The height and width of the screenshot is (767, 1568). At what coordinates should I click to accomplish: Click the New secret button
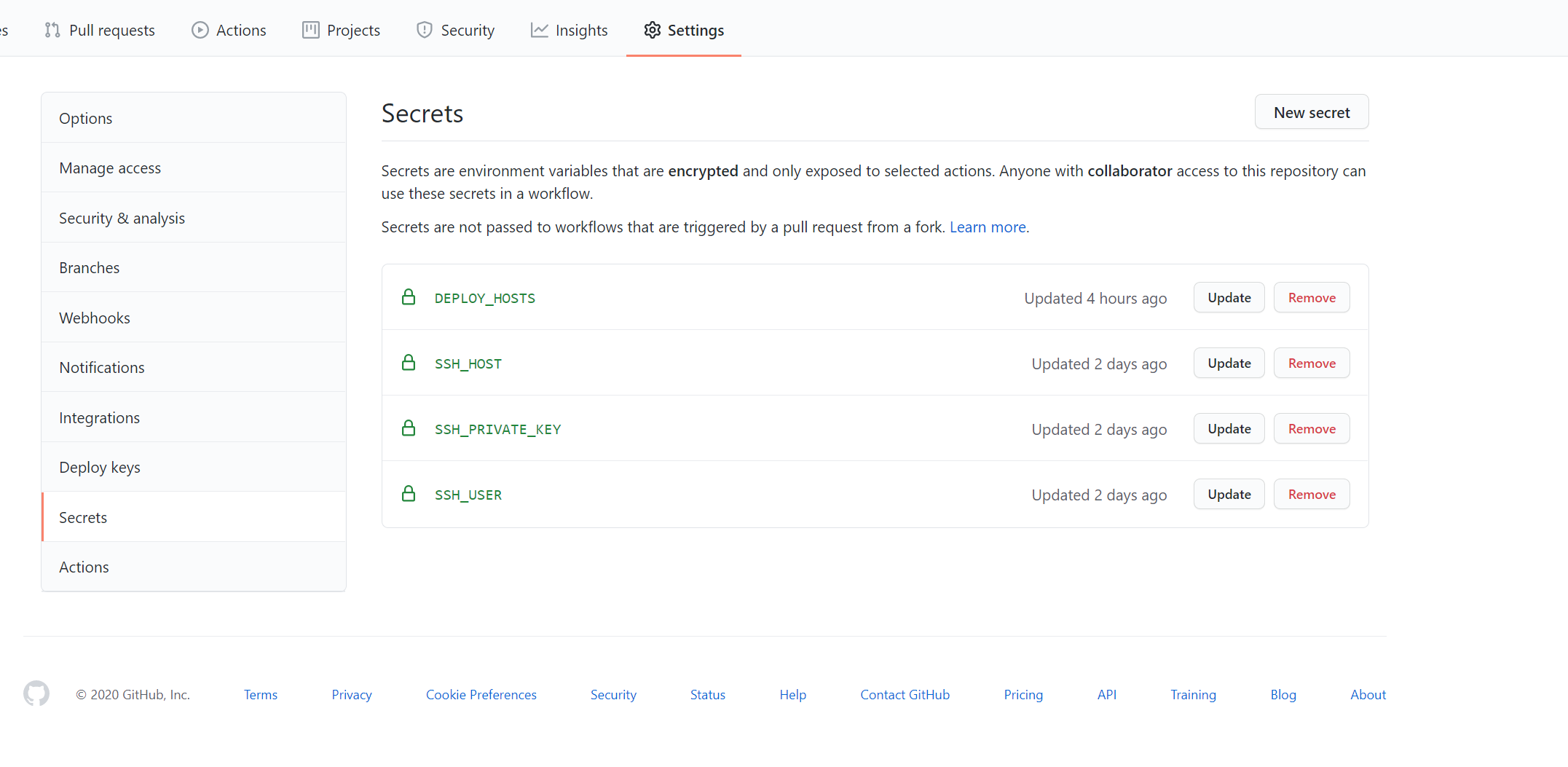(1312, 112)
